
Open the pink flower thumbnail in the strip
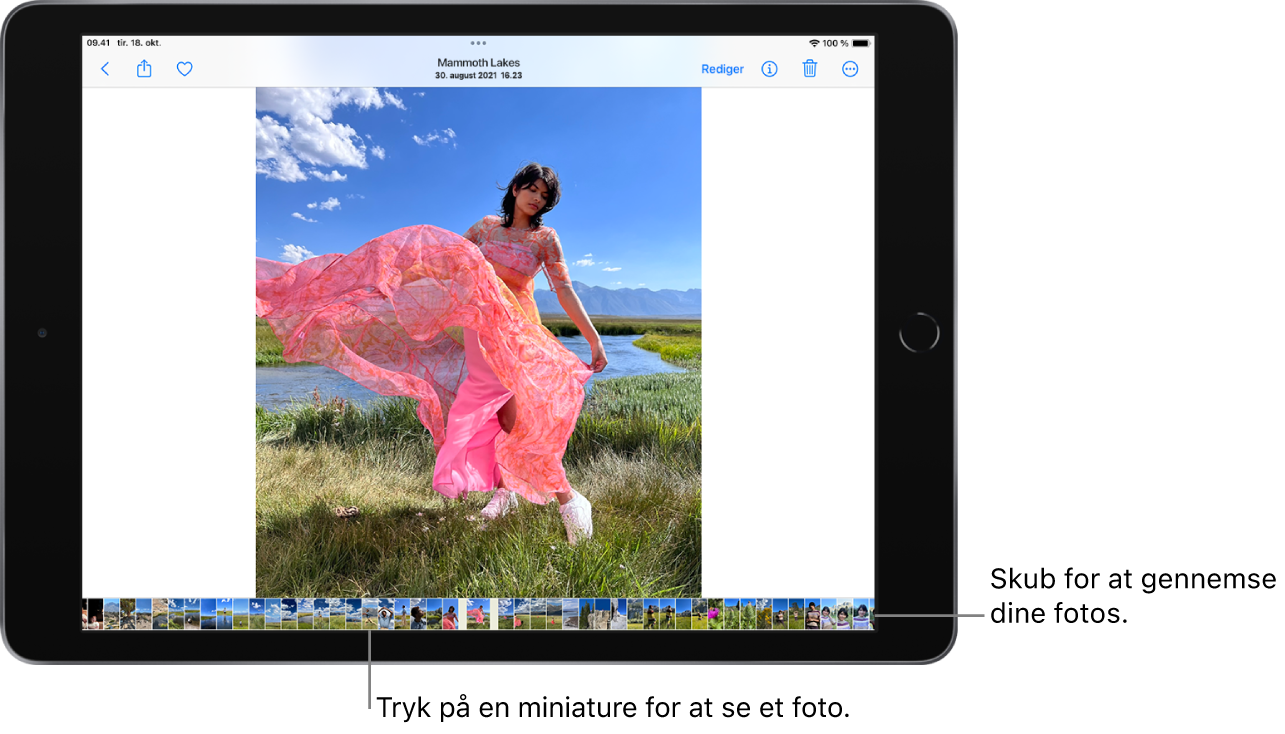coord(715,614)
